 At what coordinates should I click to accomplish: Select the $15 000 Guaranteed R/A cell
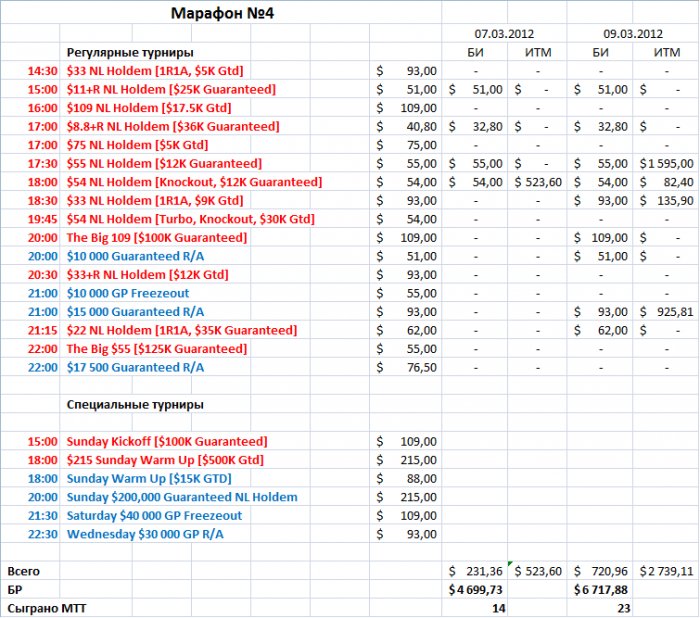pyautogui.click(x=135, y=312)
